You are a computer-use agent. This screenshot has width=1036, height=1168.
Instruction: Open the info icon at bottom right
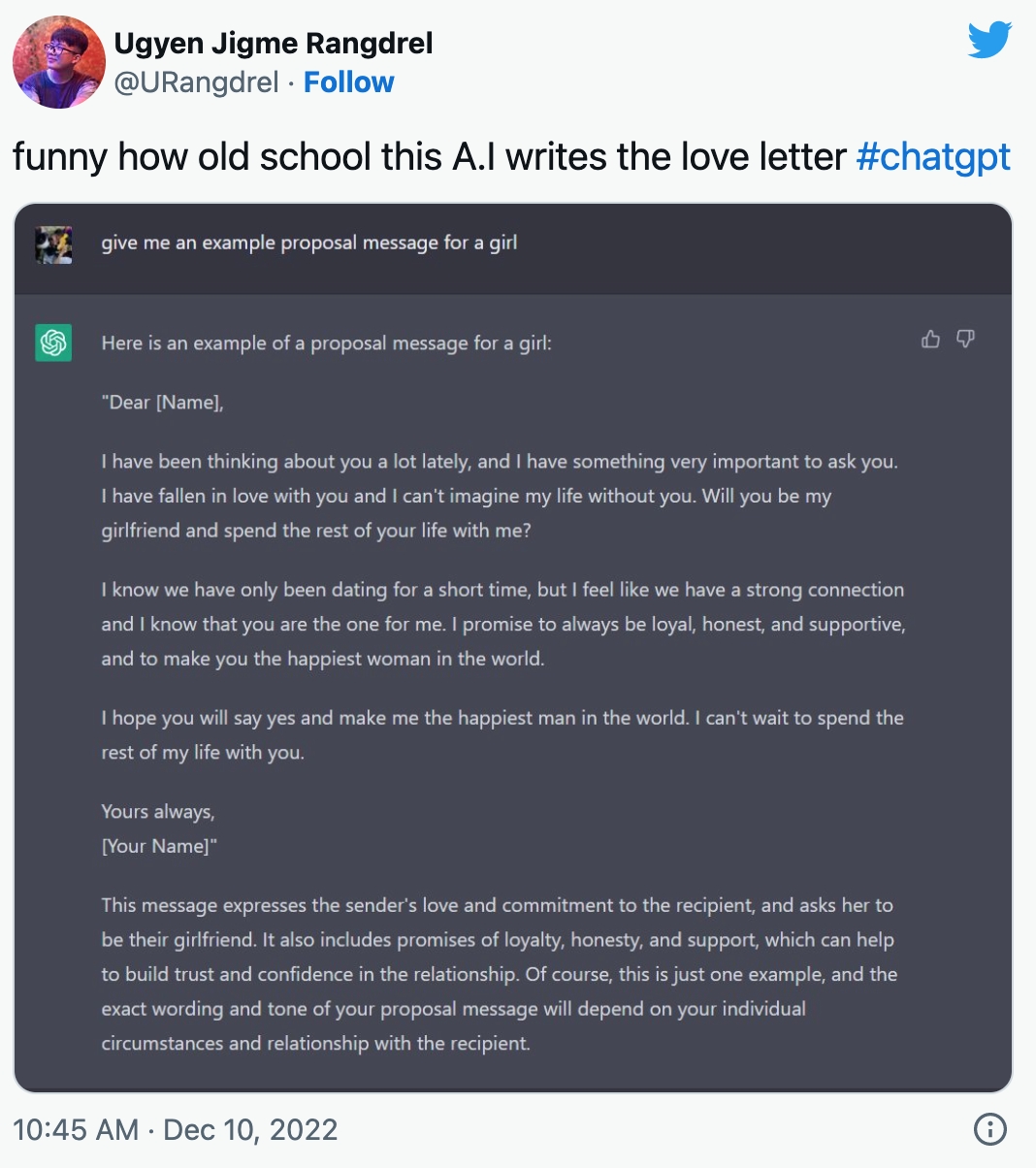click(990, 1129)
